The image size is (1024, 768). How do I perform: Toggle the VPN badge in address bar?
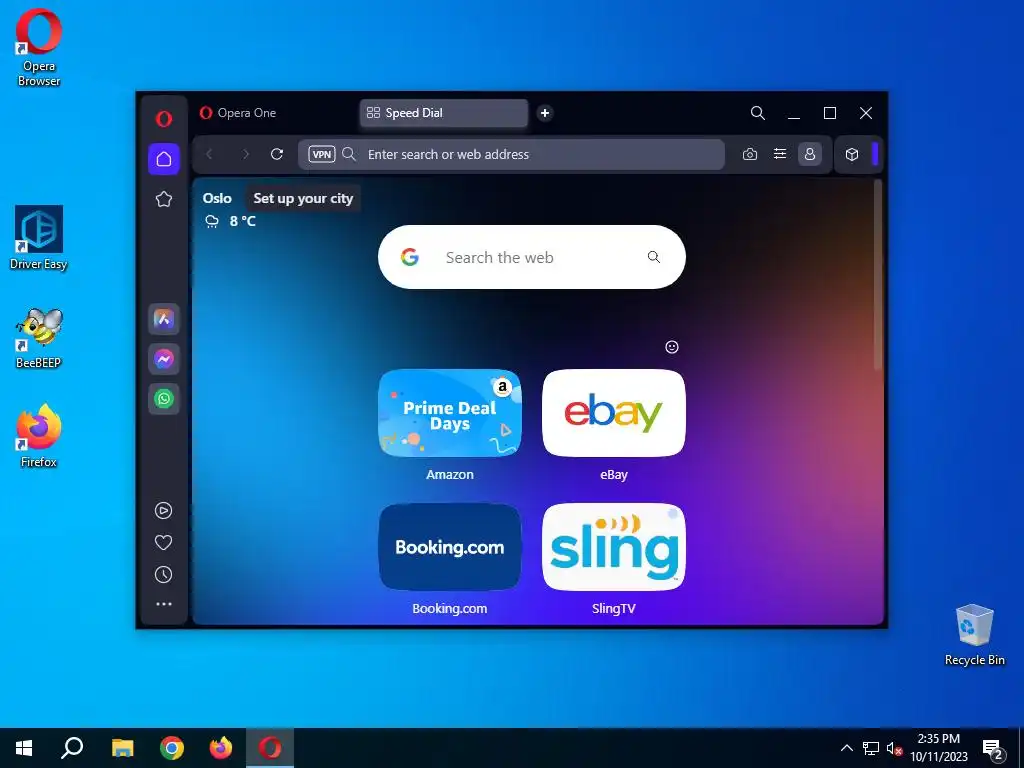[x=322, y=154]
